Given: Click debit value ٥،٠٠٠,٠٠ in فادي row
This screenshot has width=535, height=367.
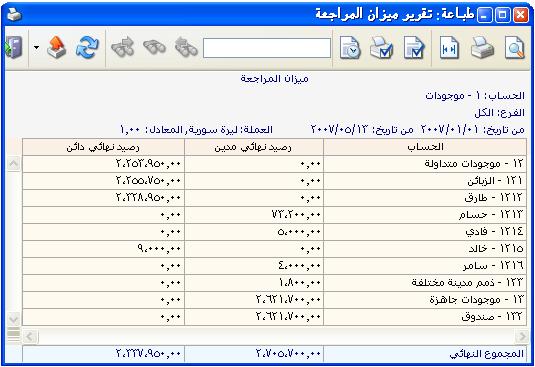Looking at the screenshot, I should 299,232.
